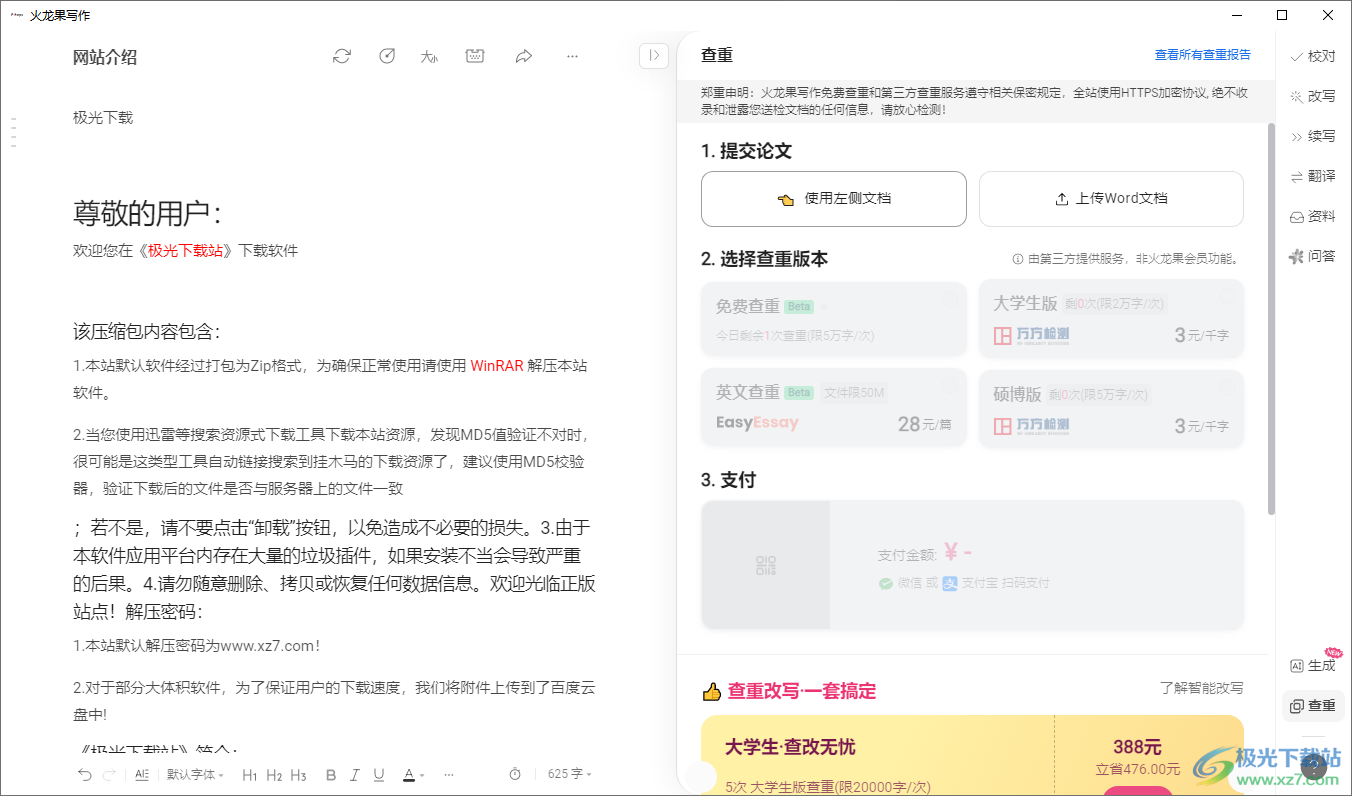Select the 查重 plagiarism check tab
Screen dimensions: 1352x796
click(x=1313, y=706)
